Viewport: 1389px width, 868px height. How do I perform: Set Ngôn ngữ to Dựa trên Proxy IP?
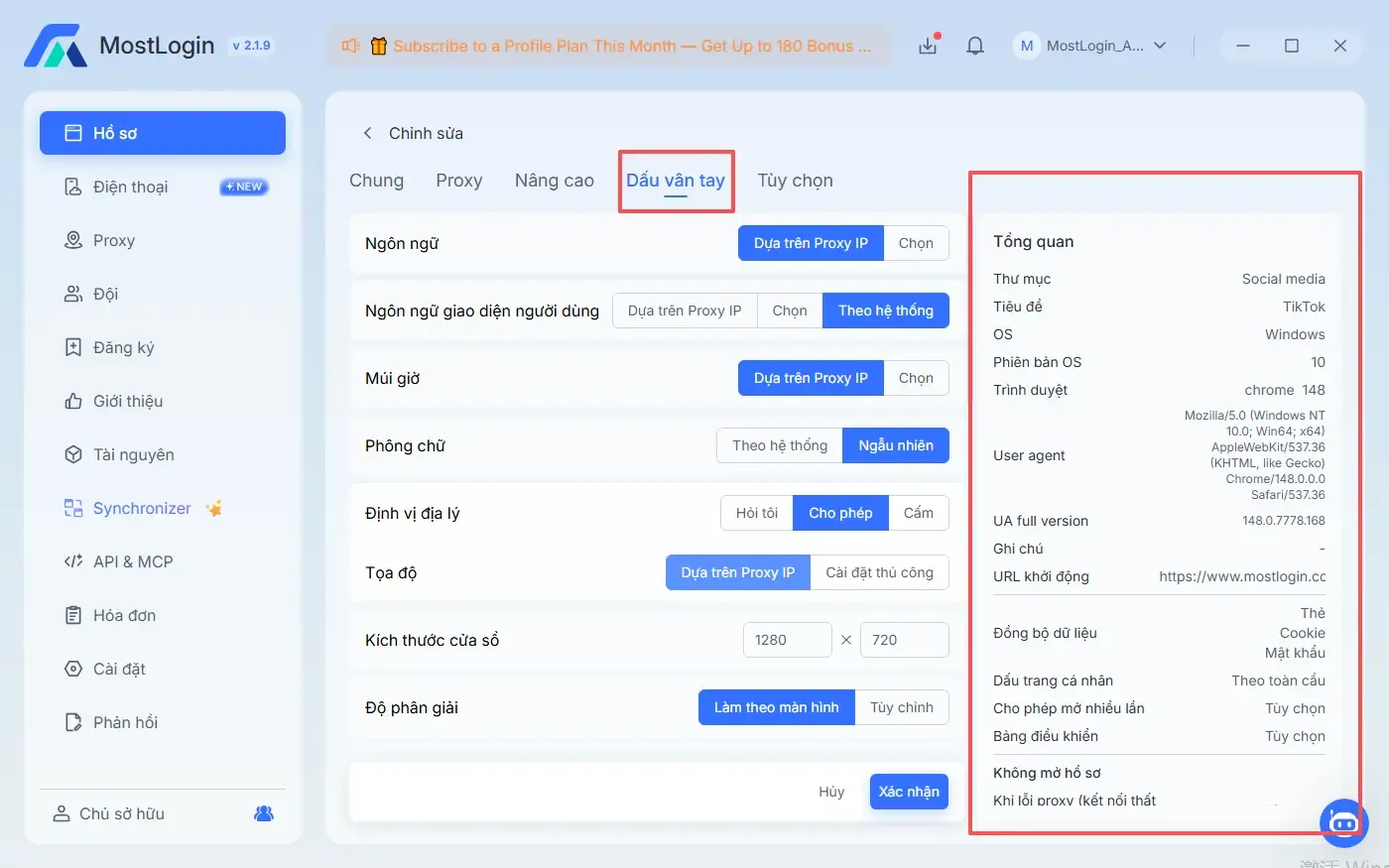click(x=811, y=243)
